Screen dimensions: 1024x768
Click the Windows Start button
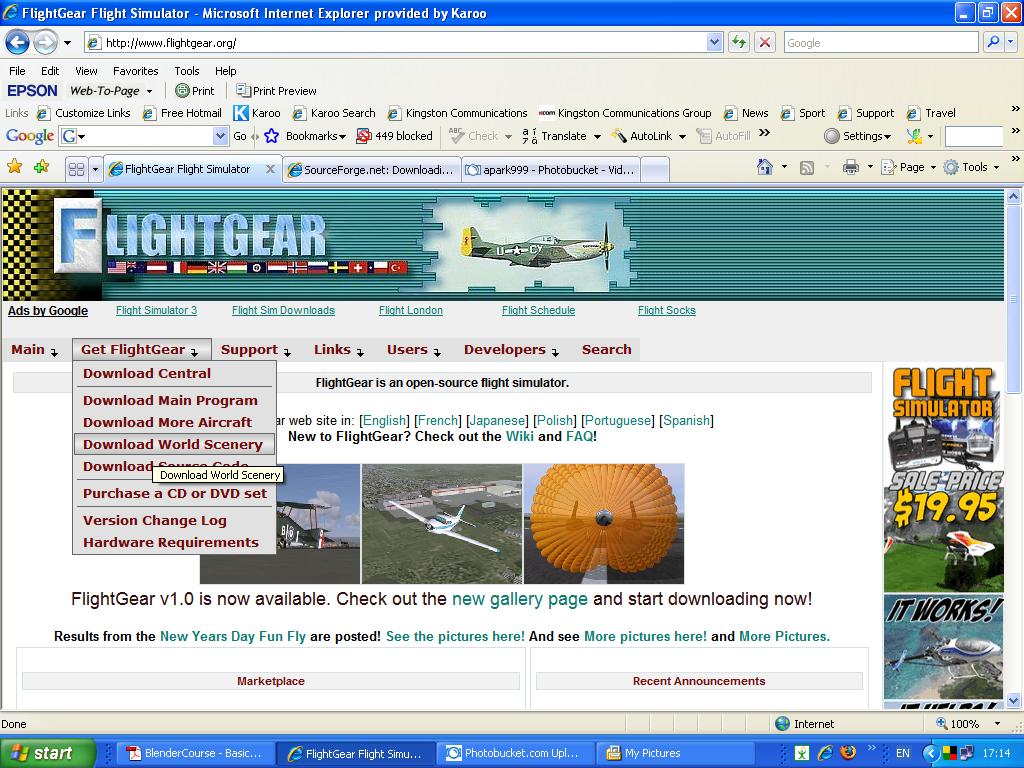click(x=48, y=753)
